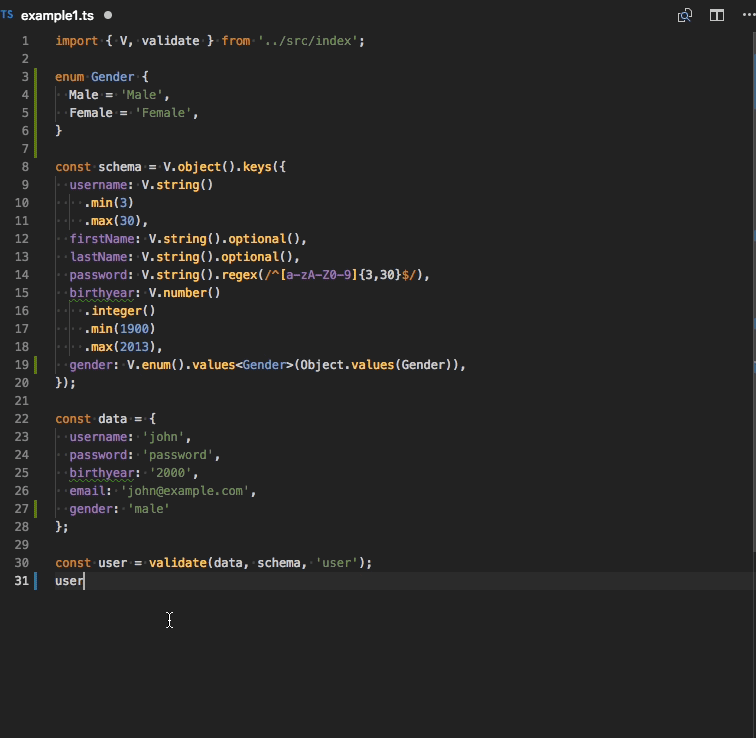The height and width of the screenshot is (738, 756).
Task: Open changes compare icon in editor toolbar
Action: 685,15
